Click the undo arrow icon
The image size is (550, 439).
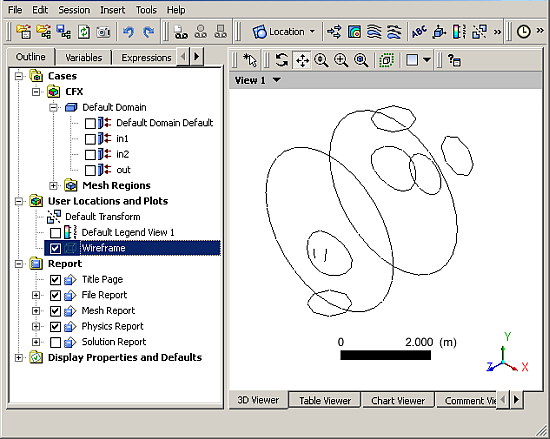(x=128, y=32)
